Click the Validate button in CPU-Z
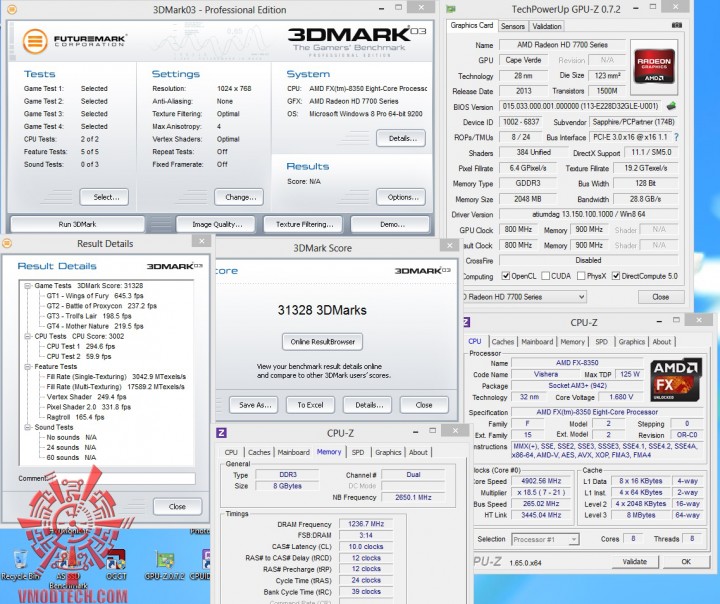This screenshot has width=720, height=604. [x=635, y=562]
